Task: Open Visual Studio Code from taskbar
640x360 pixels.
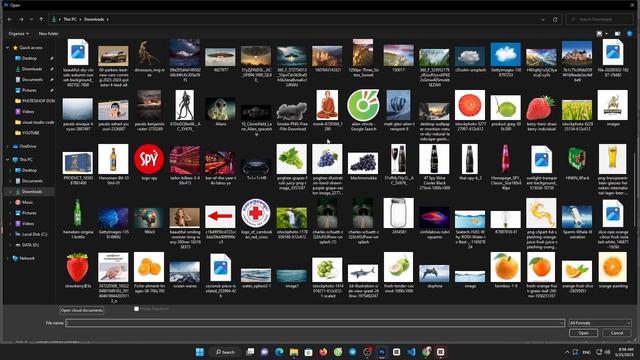Action: click(x=411, y=352)
